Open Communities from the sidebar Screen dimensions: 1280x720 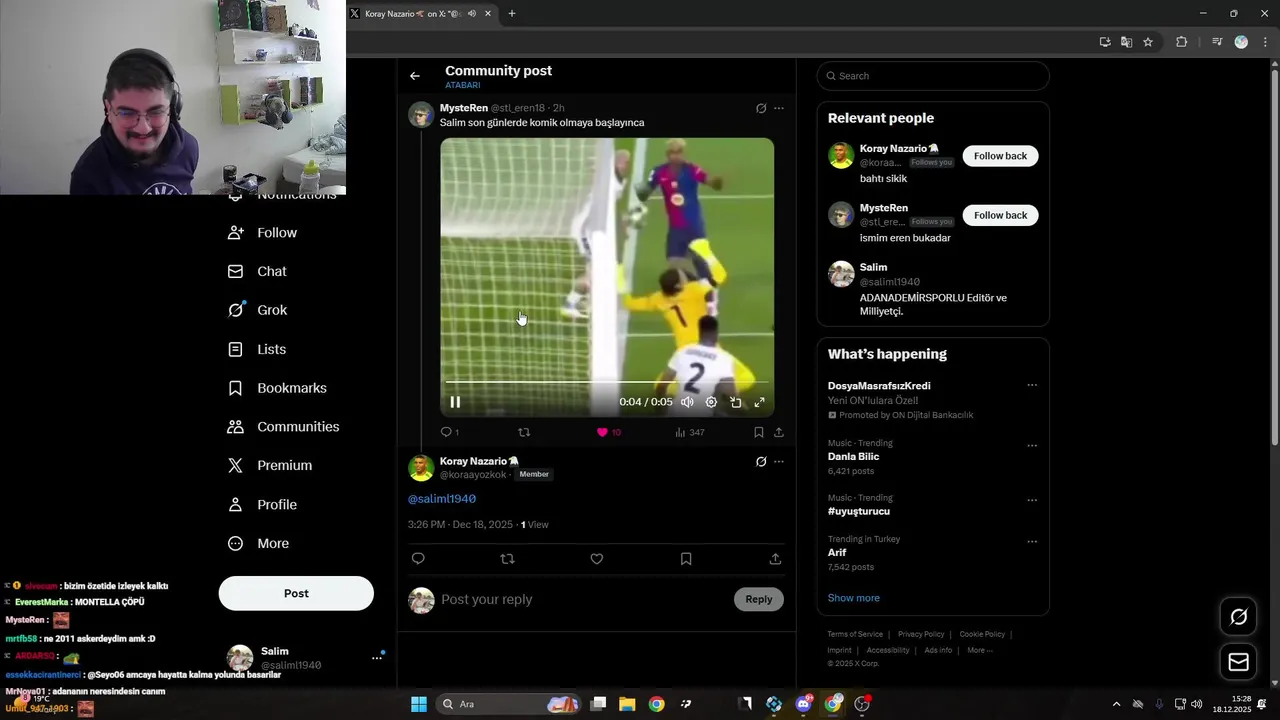tap(283, 427)
